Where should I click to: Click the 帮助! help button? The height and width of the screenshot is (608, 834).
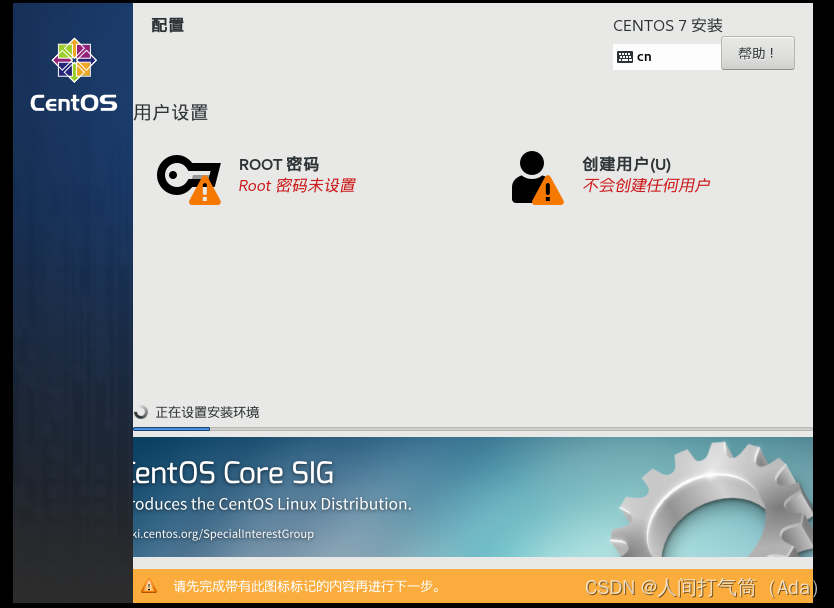point(757,53)
